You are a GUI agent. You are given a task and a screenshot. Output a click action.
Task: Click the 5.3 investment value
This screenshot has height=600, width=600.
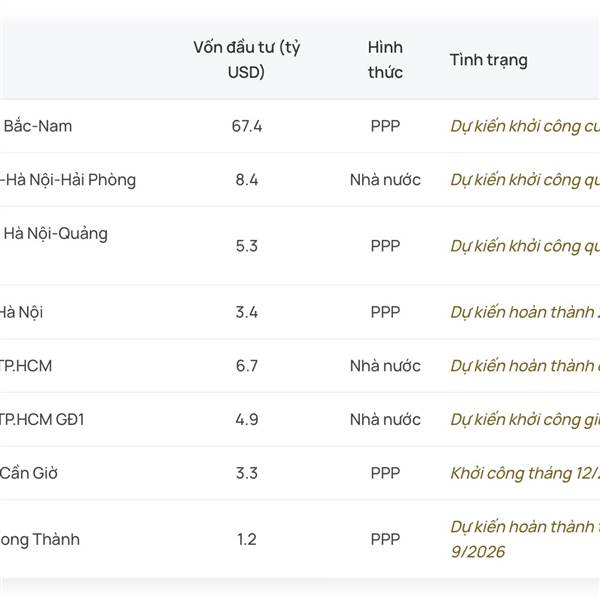coord(246,246)
